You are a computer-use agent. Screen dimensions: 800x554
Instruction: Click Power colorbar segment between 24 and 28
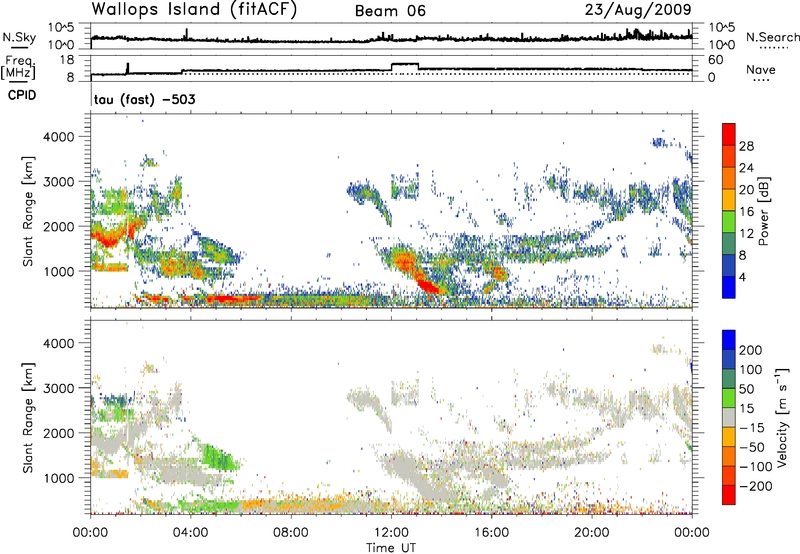(x=729, y=156)
